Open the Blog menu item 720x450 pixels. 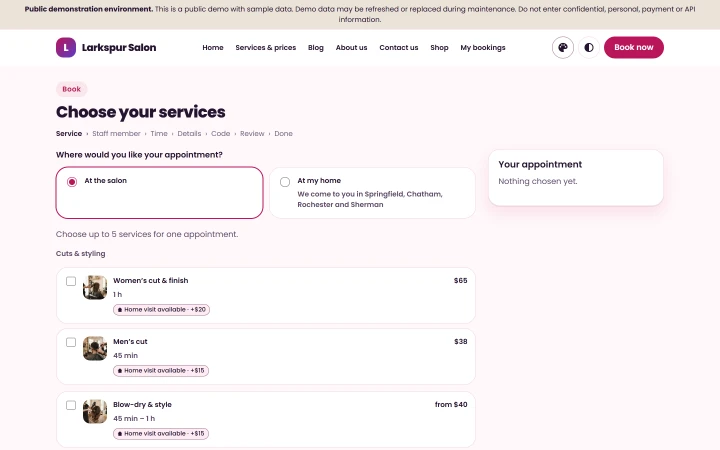[x=315, y=47]
